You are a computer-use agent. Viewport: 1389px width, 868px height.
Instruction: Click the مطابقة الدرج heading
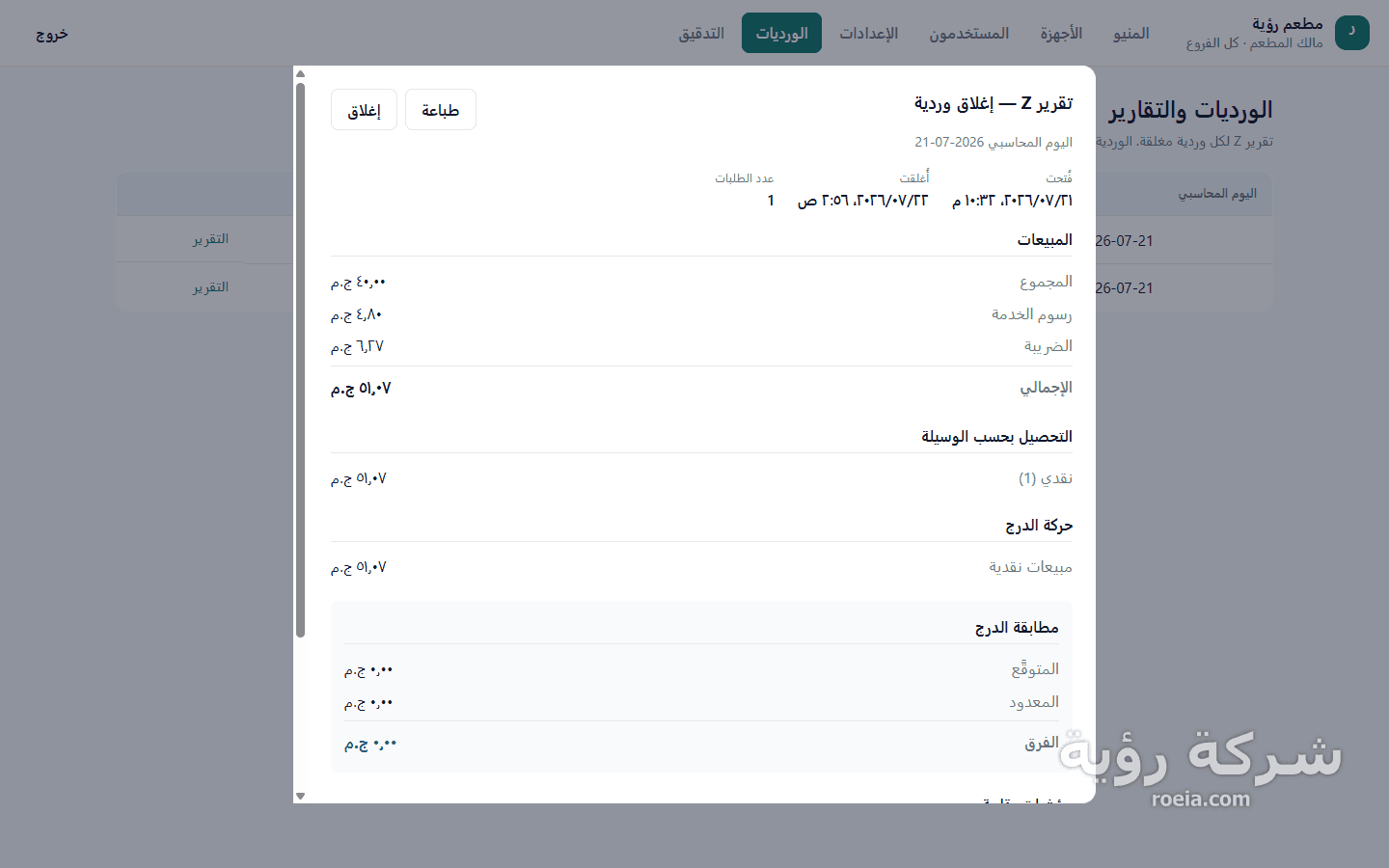[x=1017, y=628]
